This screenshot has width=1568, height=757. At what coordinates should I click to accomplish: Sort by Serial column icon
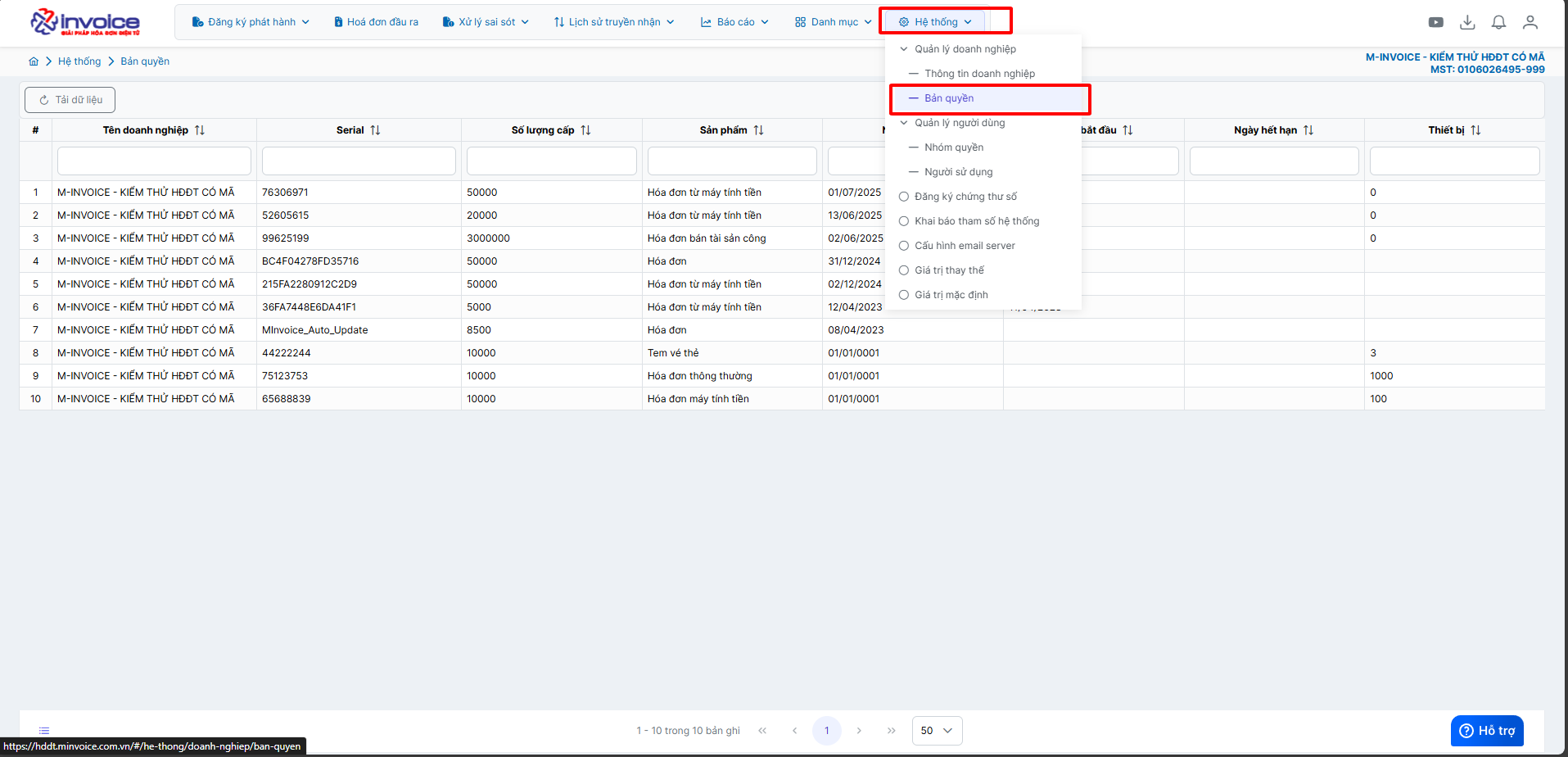(375, 130)
